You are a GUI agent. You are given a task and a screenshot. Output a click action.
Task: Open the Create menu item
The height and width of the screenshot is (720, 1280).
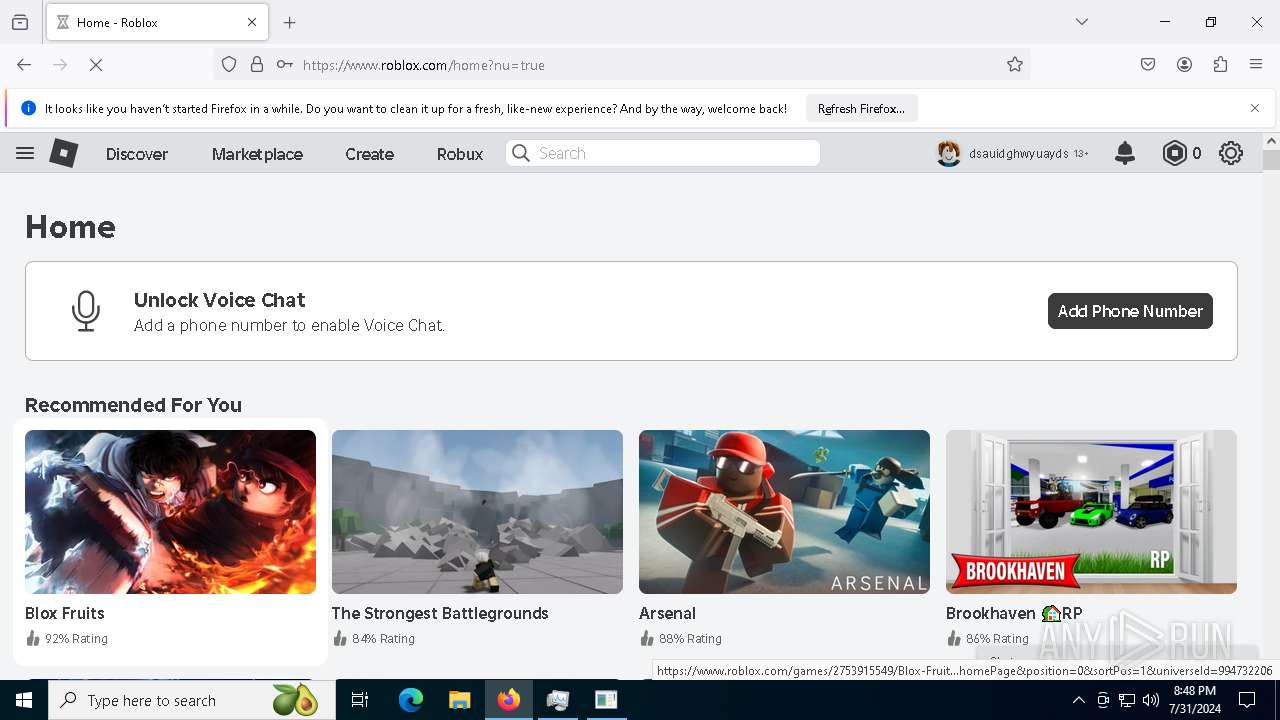pos(369,154)
